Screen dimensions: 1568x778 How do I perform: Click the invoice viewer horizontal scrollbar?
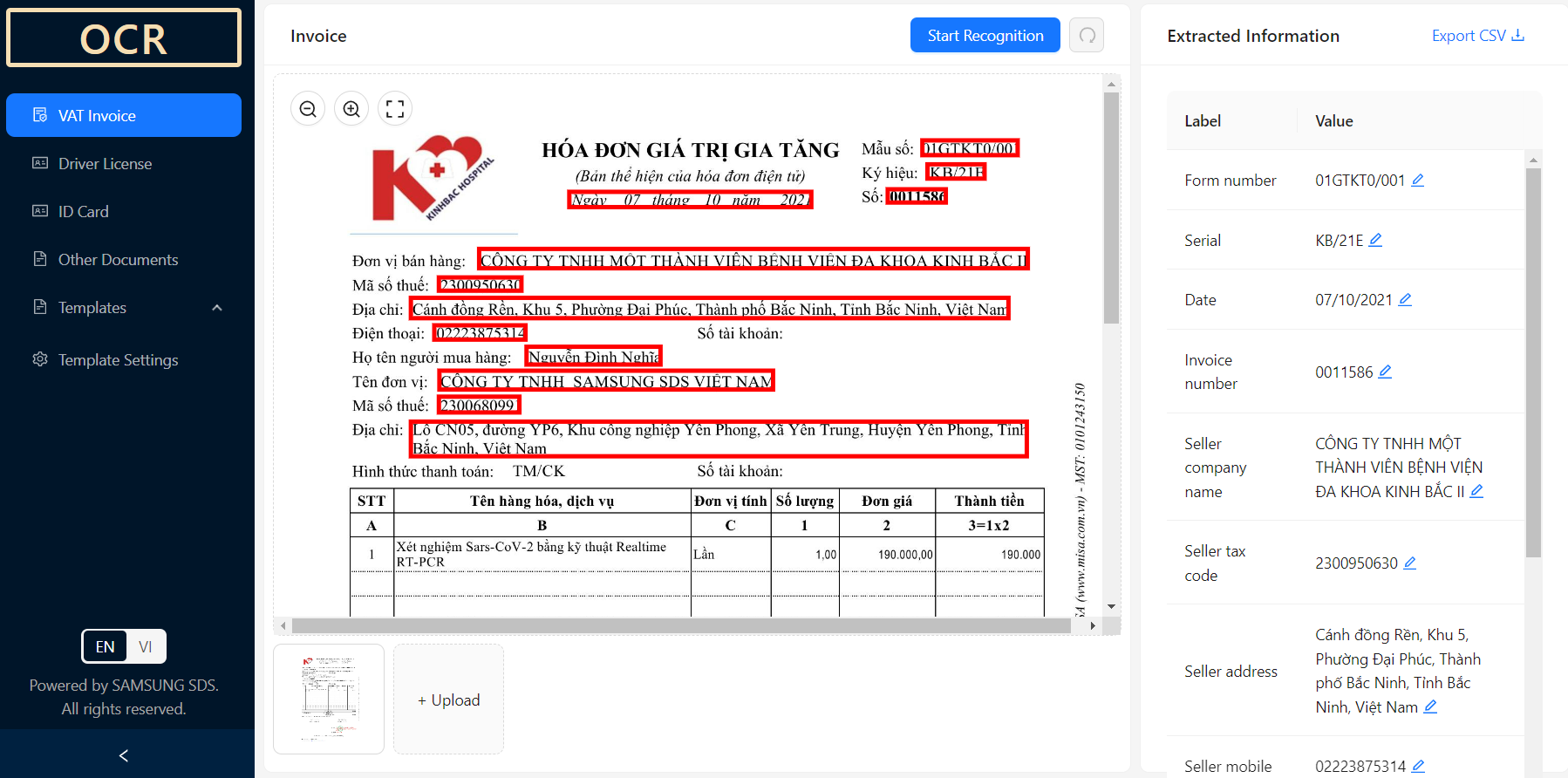(681, 625)
